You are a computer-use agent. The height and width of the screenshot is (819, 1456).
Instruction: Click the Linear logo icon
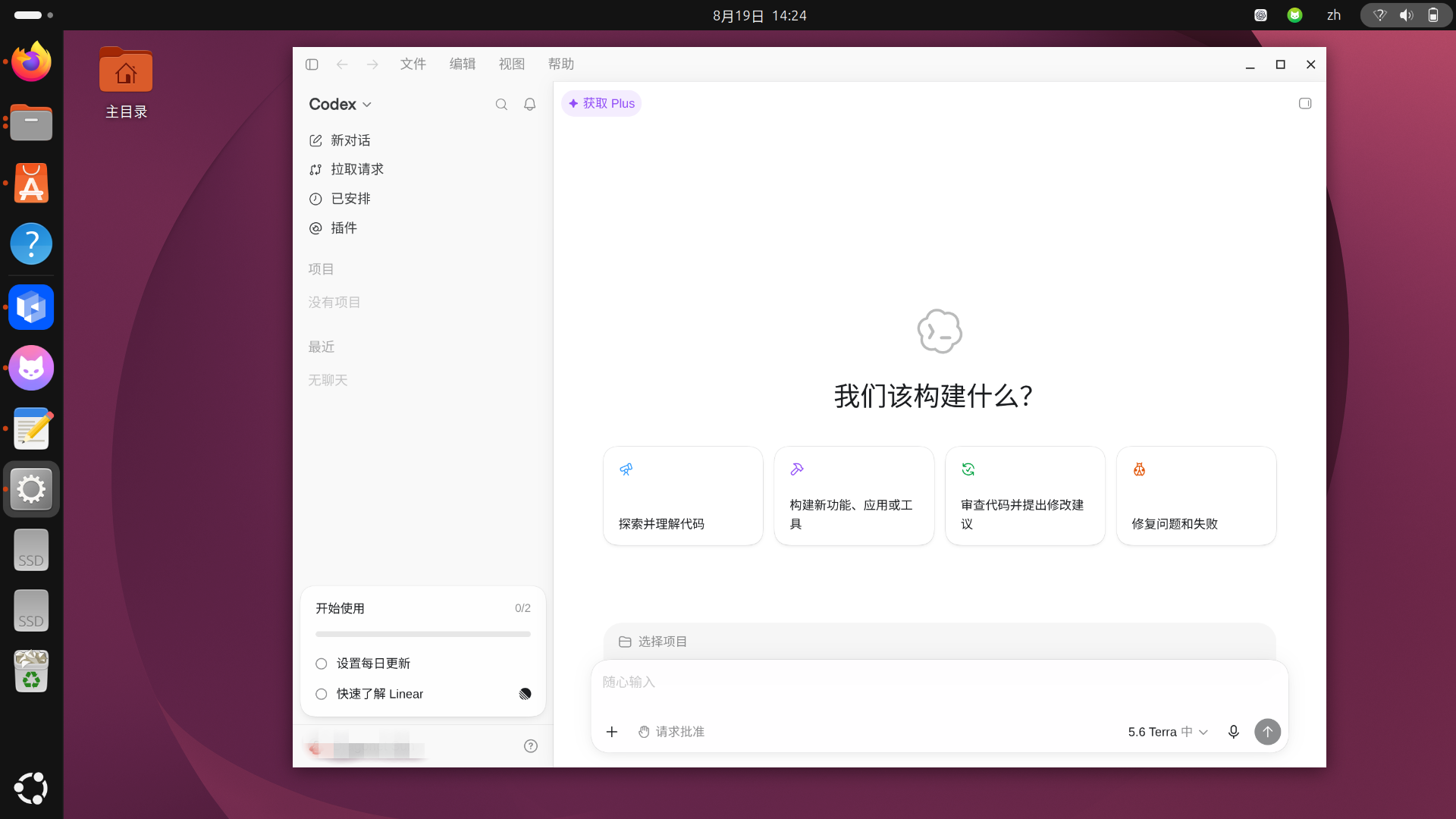point(525,694)
